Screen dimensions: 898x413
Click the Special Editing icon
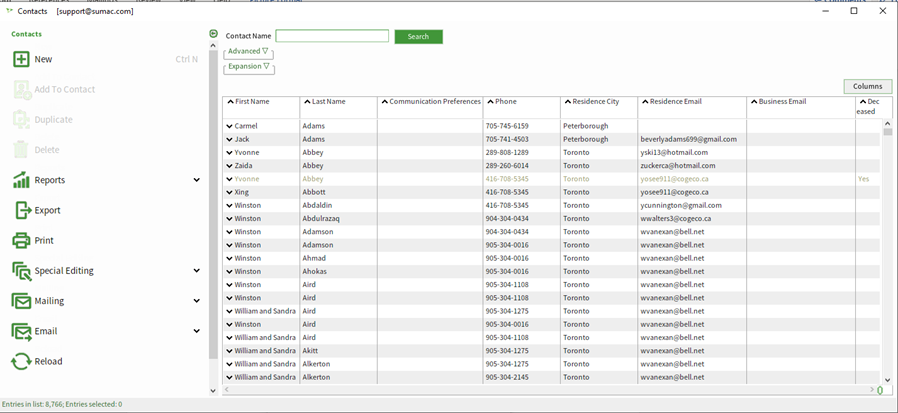tap(21, 271)
